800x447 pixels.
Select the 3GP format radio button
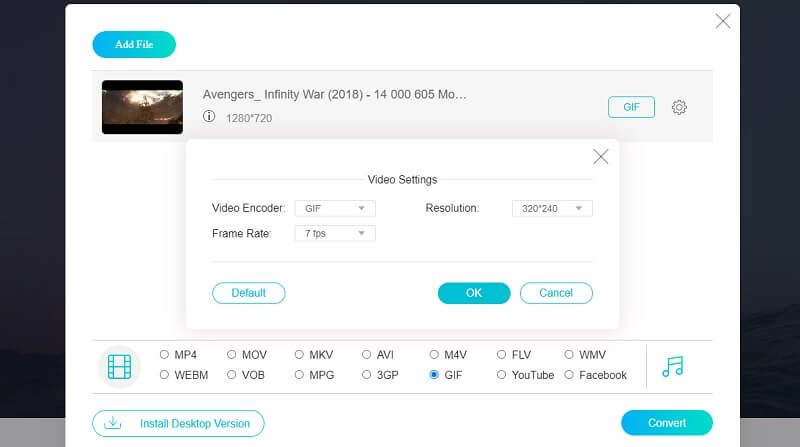(x=366, y=375)
